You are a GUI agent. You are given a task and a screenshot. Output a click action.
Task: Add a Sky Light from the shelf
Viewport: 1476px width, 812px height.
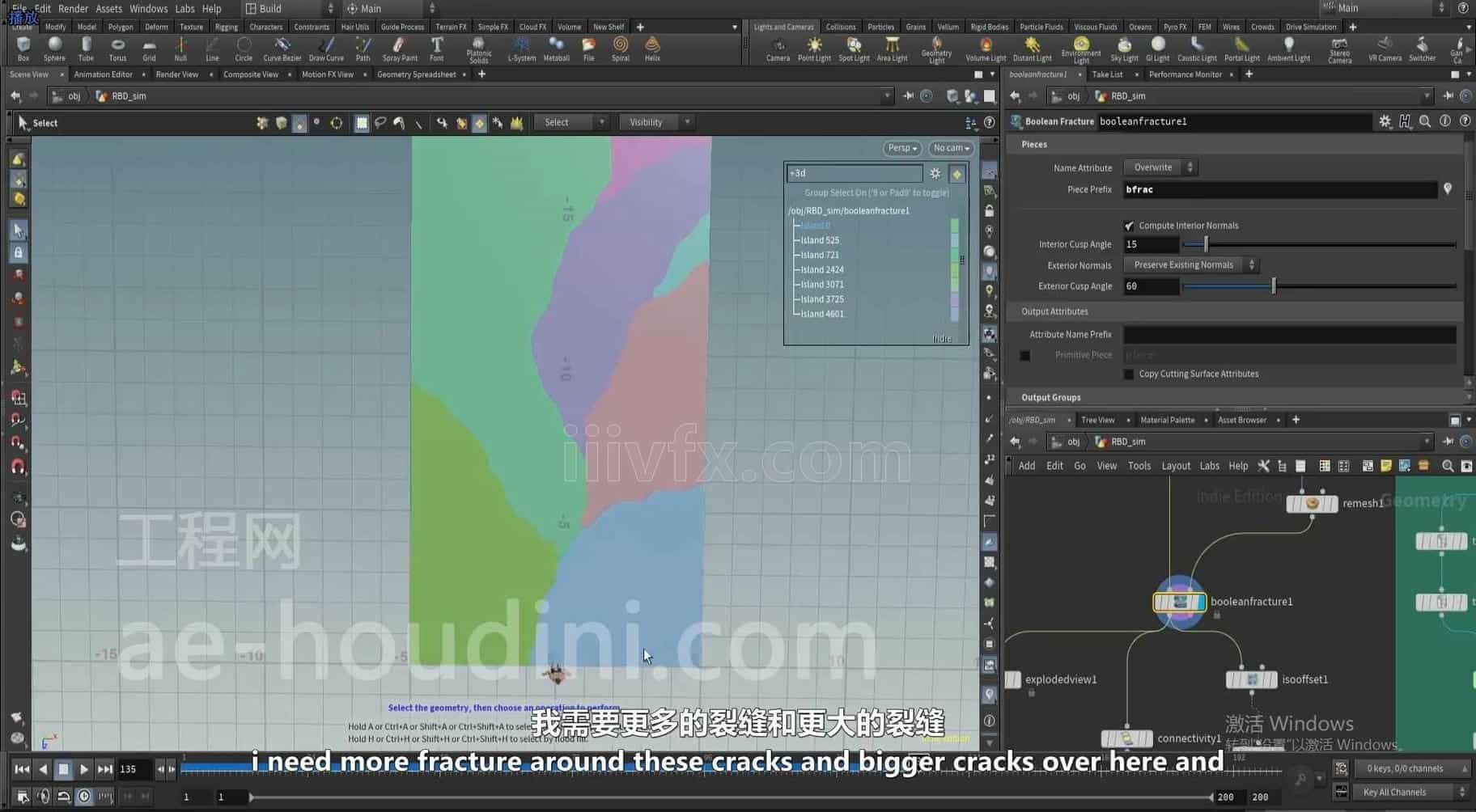click(x=1124, y=49)
